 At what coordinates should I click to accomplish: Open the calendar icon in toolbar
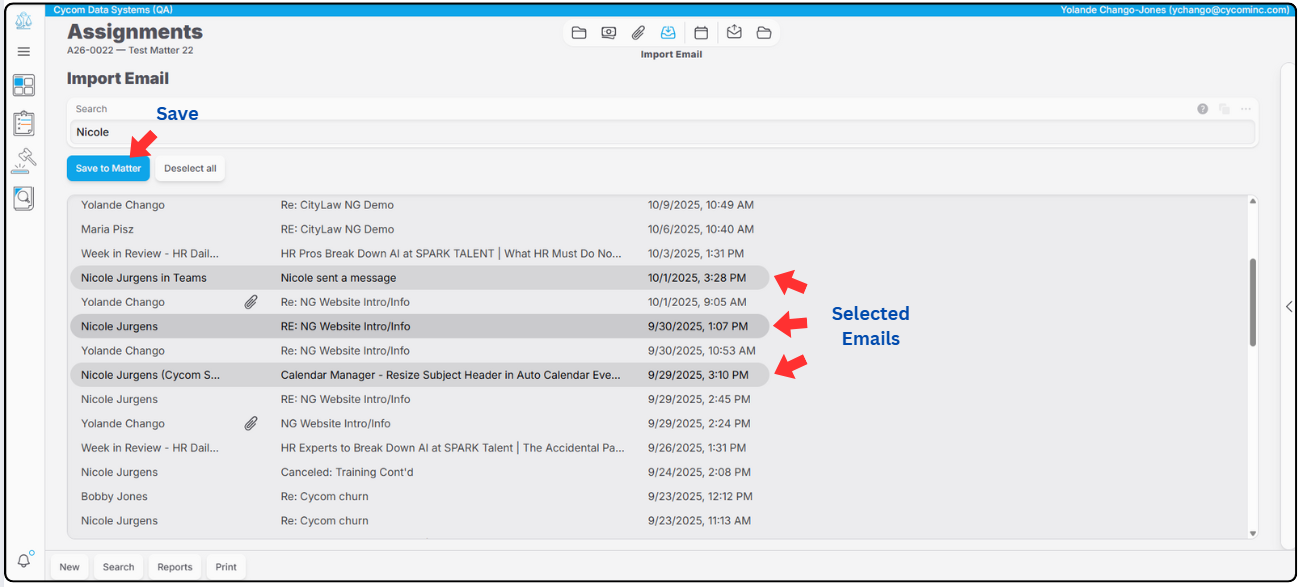(x=701, y=33)
